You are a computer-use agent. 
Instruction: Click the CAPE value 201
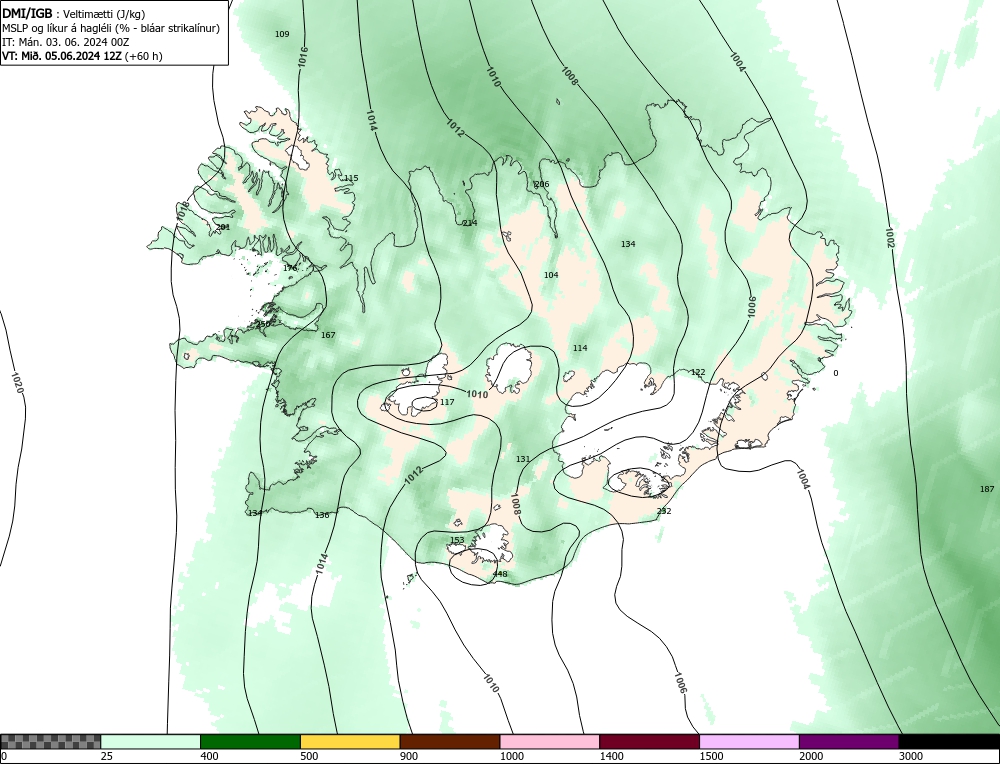223,227
